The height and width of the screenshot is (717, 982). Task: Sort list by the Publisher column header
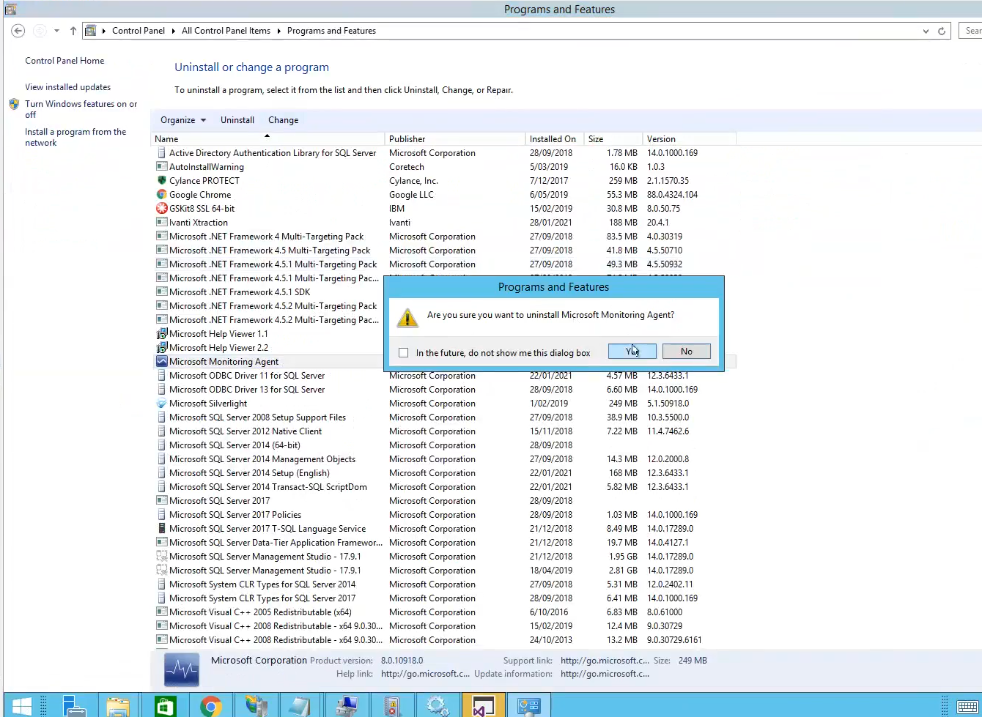(x=407, y=139)
